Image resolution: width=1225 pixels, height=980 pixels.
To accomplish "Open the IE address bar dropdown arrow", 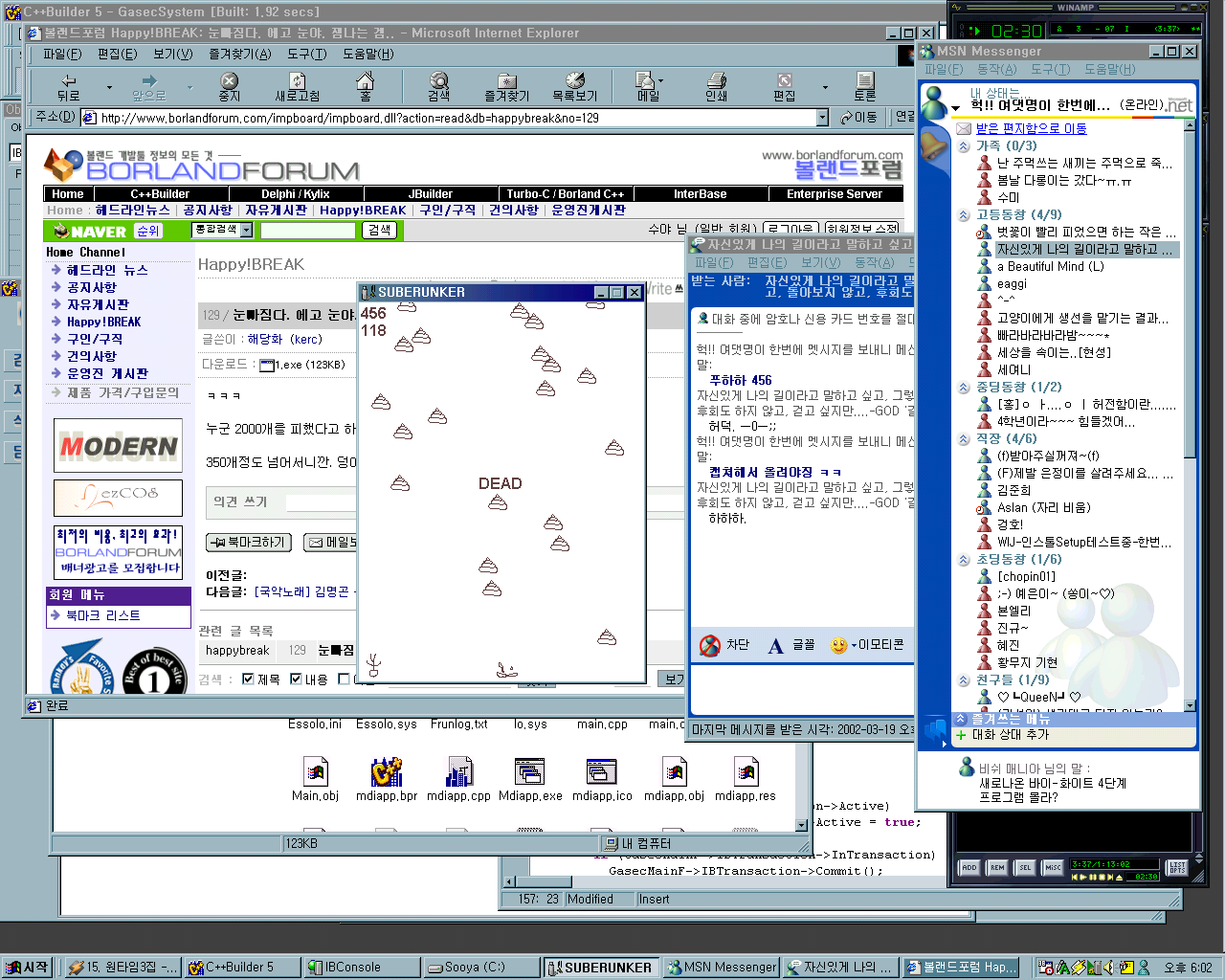I will (x=821, y=118).
